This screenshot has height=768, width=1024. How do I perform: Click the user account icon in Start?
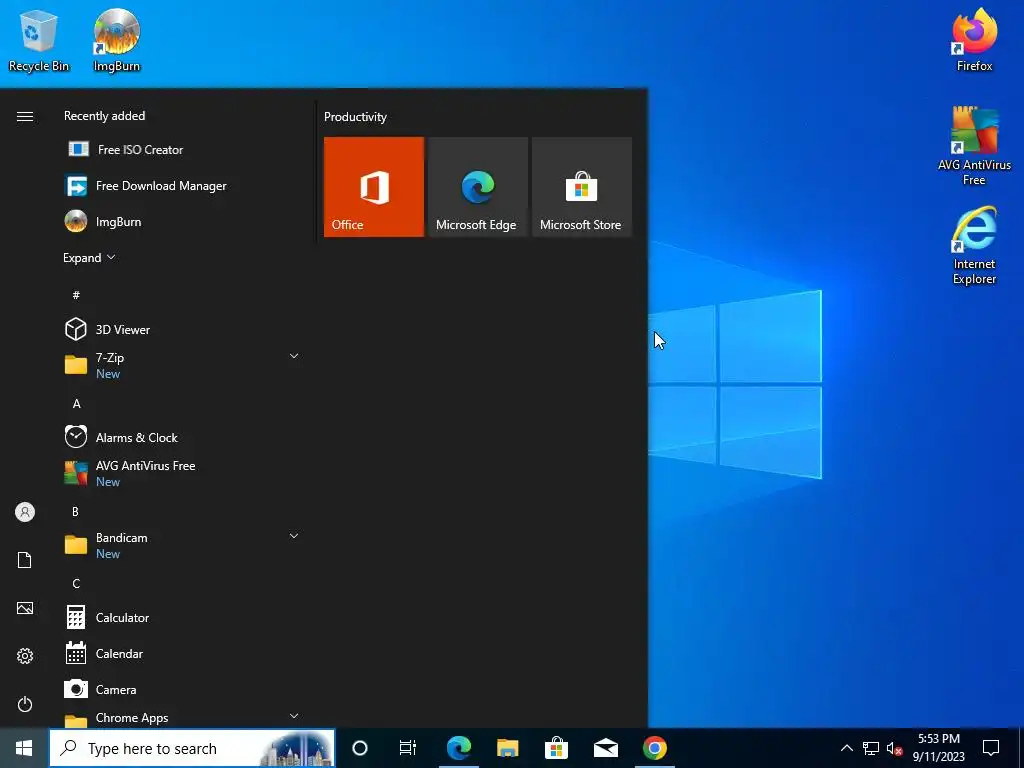[x=25, y=512]
